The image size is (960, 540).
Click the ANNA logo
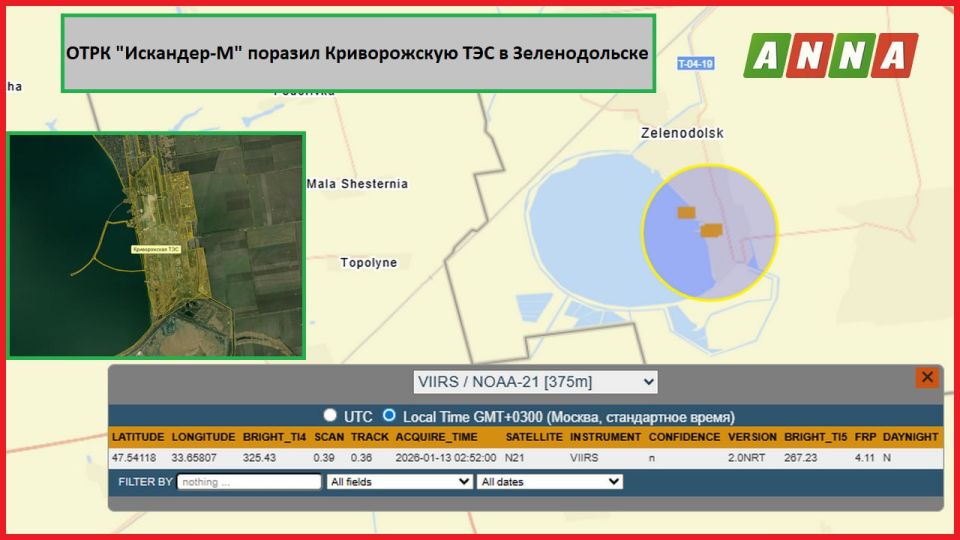pos(830,55)
